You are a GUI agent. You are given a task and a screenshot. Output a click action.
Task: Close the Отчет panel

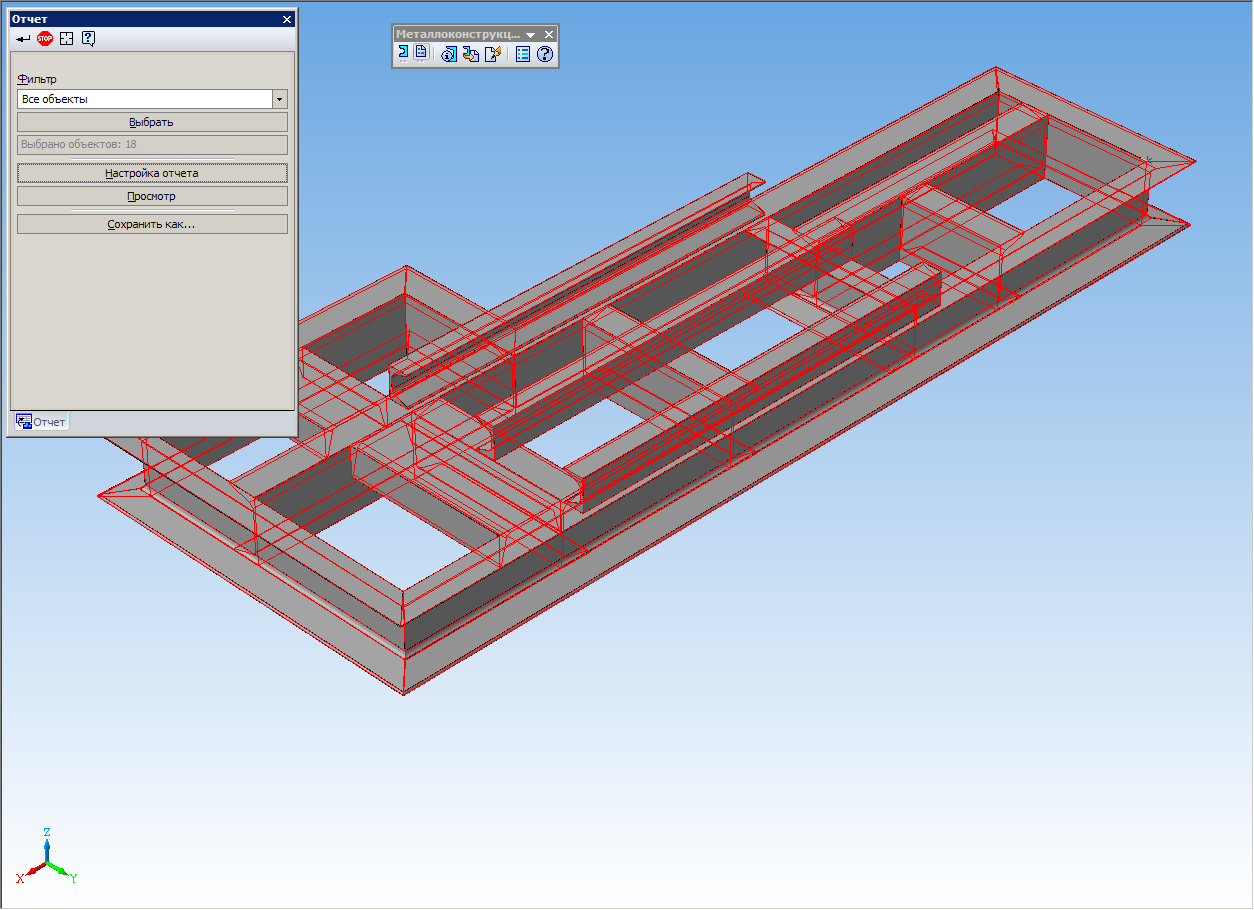point(287,19)
